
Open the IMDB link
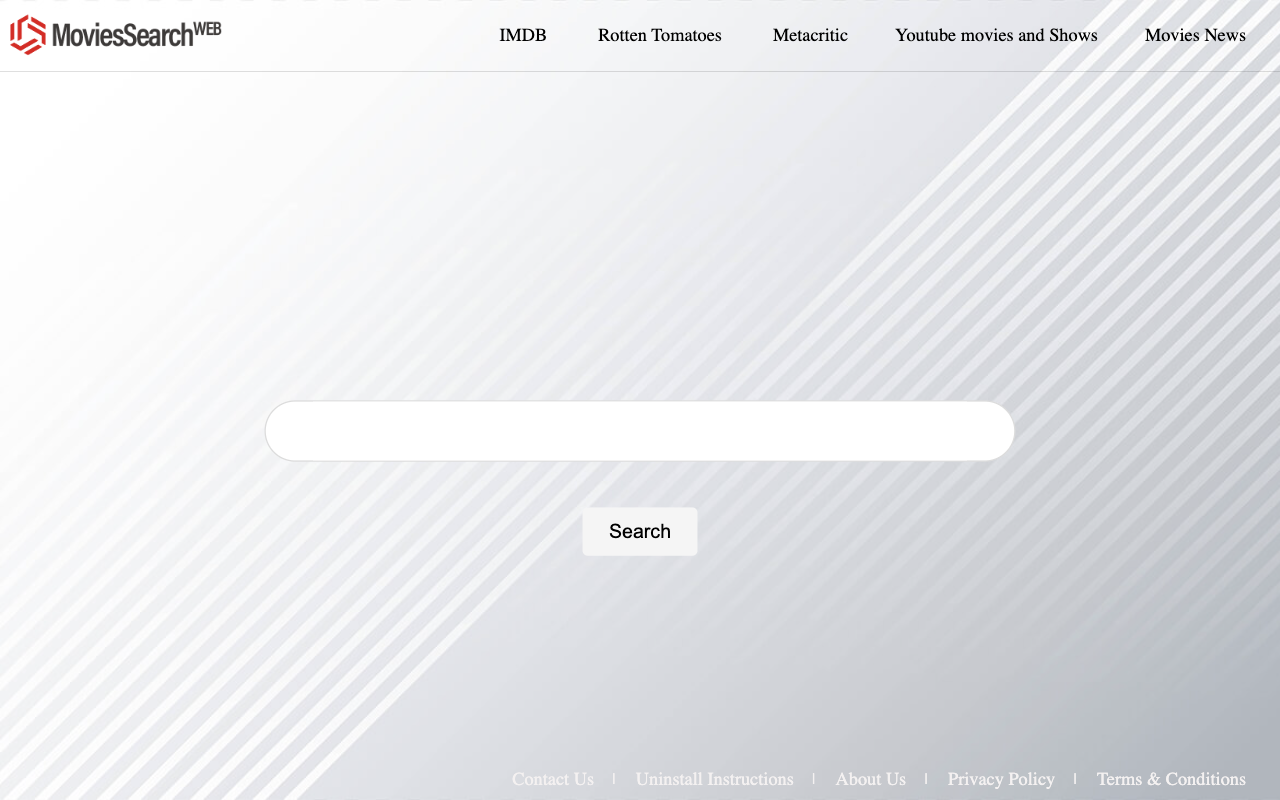[x=523, y=35]
